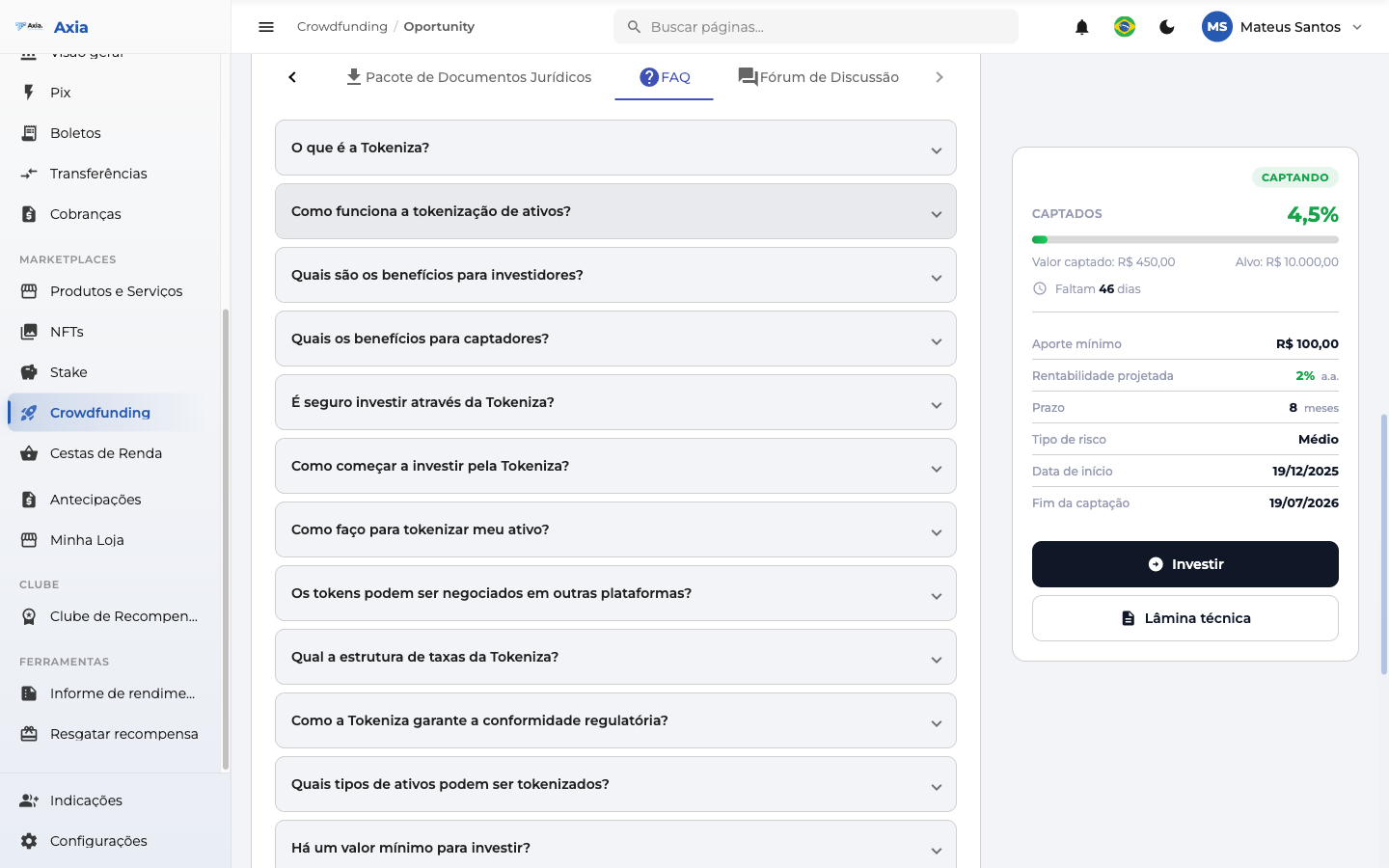
Task: Click the Cobranças document icon
Action: 29,214
